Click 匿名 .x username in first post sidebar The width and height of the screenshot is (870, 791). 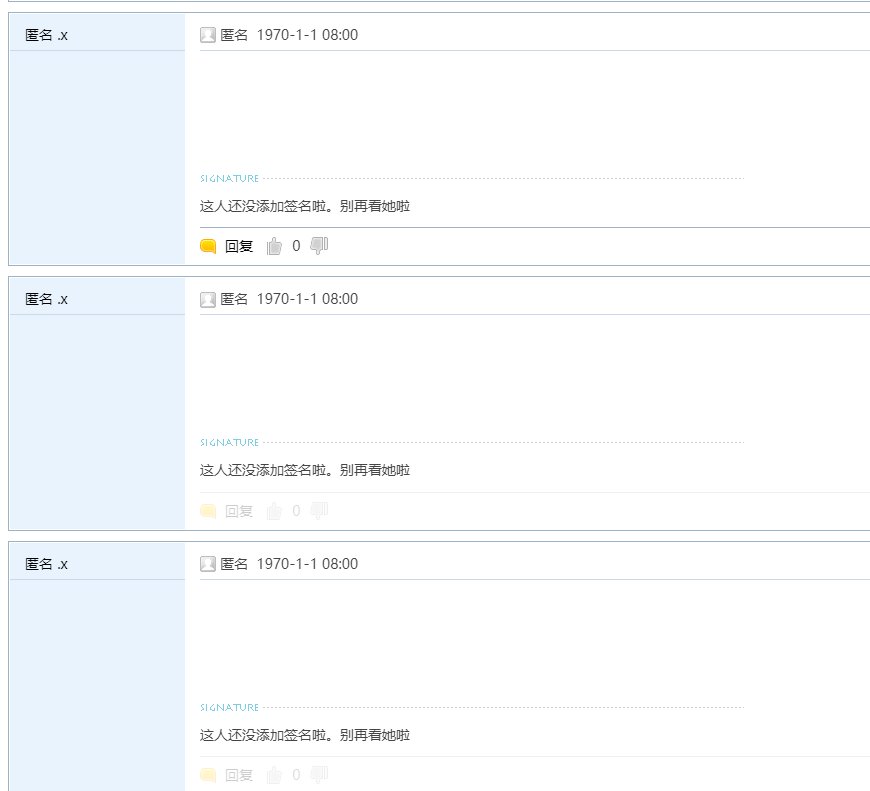[x=47, y=35]
